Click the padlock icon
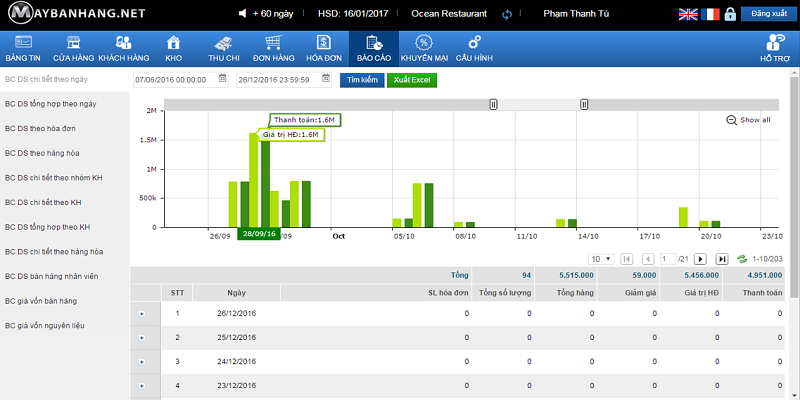Screen dimensions: 800x400 pyautogui.click(x=730, y=14)
